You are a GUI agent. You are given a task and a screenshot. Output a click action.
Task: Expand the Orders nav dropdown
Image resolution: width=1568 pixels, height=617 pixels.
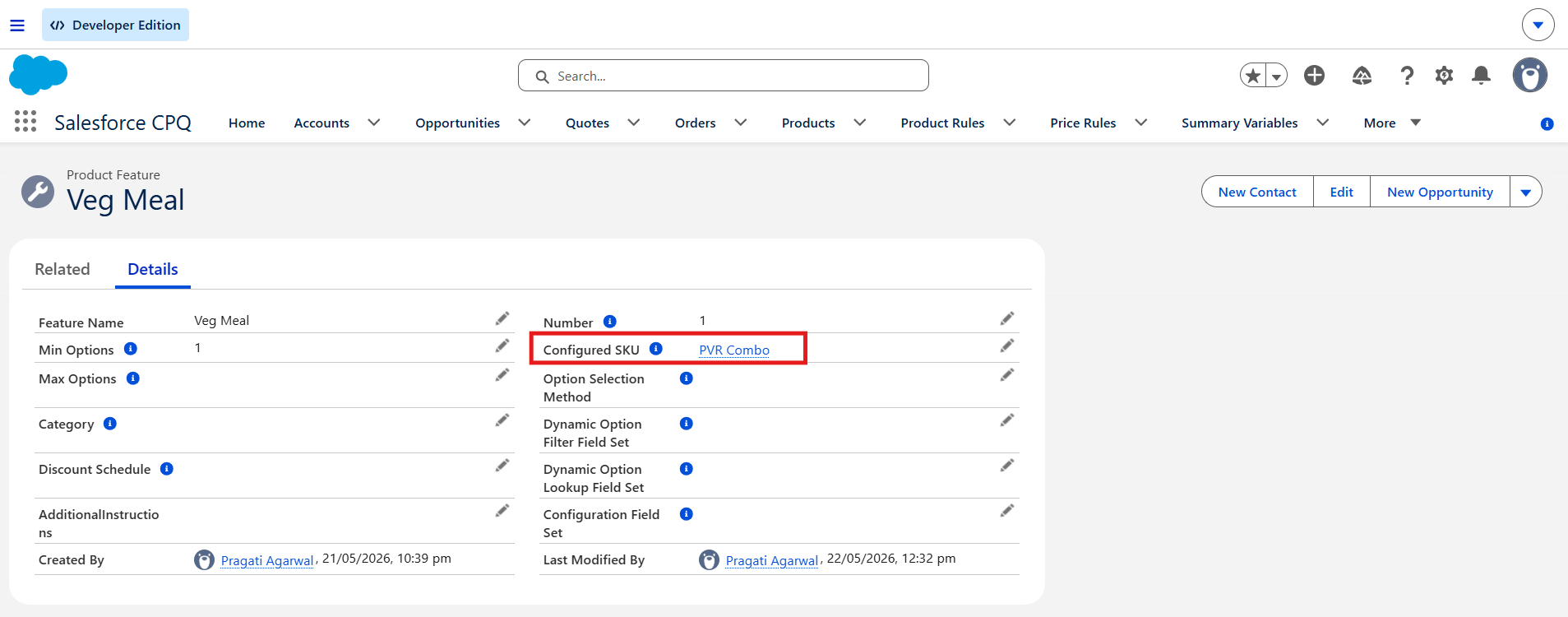741,123
